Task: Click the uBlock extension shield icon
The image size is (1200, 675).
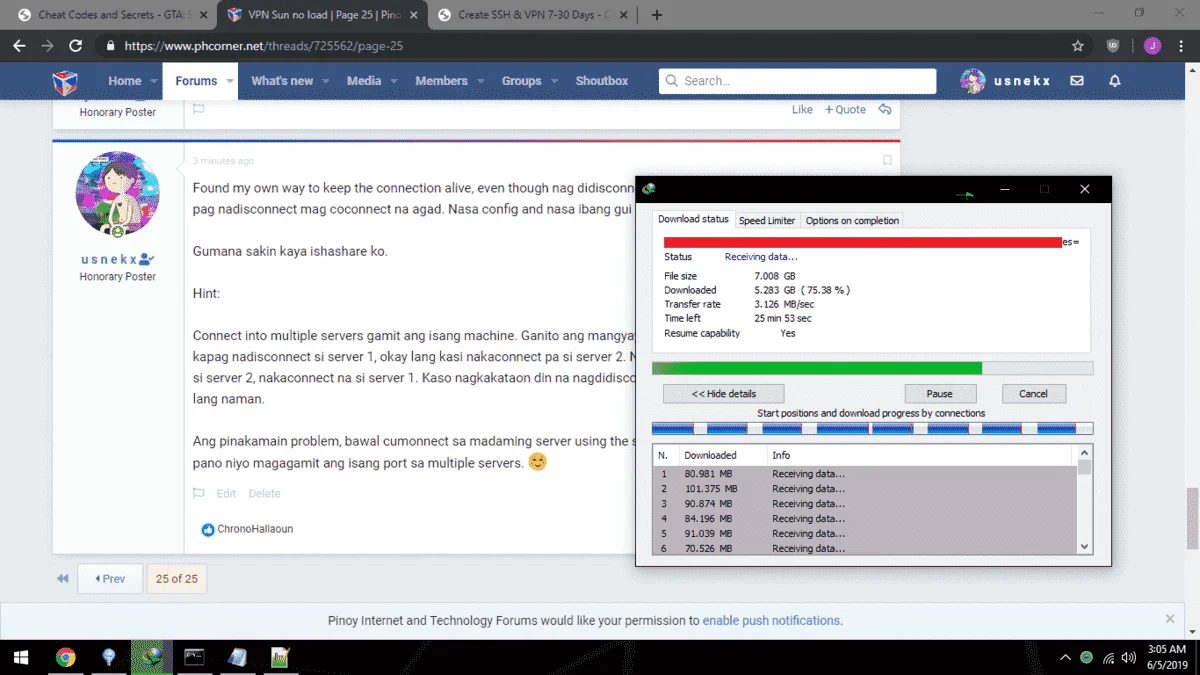Action: tap(1113, 46)
